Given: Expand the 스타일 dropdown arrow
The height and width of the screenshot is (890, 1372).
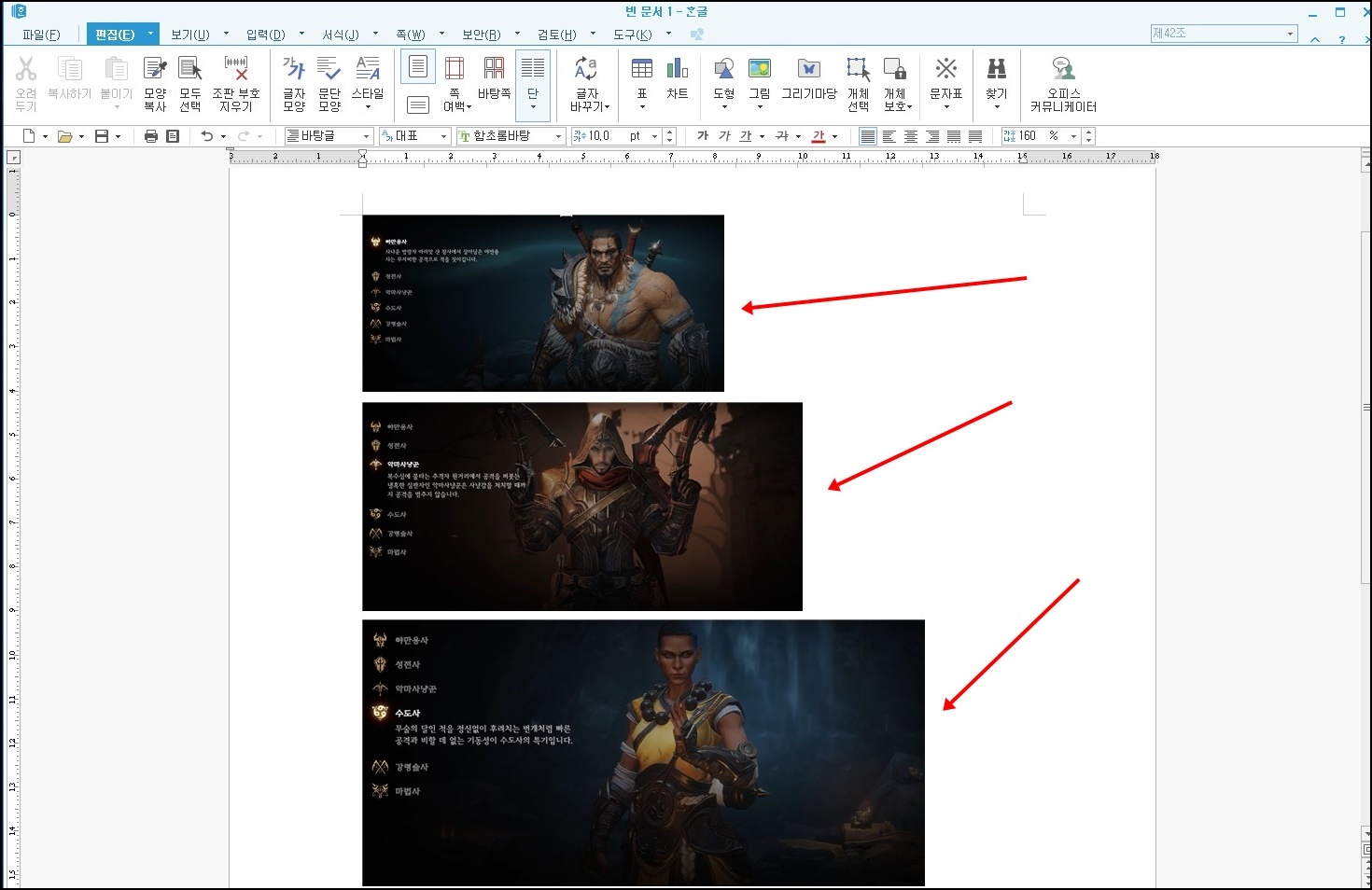Looking at the screenshot, I should point(368,107).
